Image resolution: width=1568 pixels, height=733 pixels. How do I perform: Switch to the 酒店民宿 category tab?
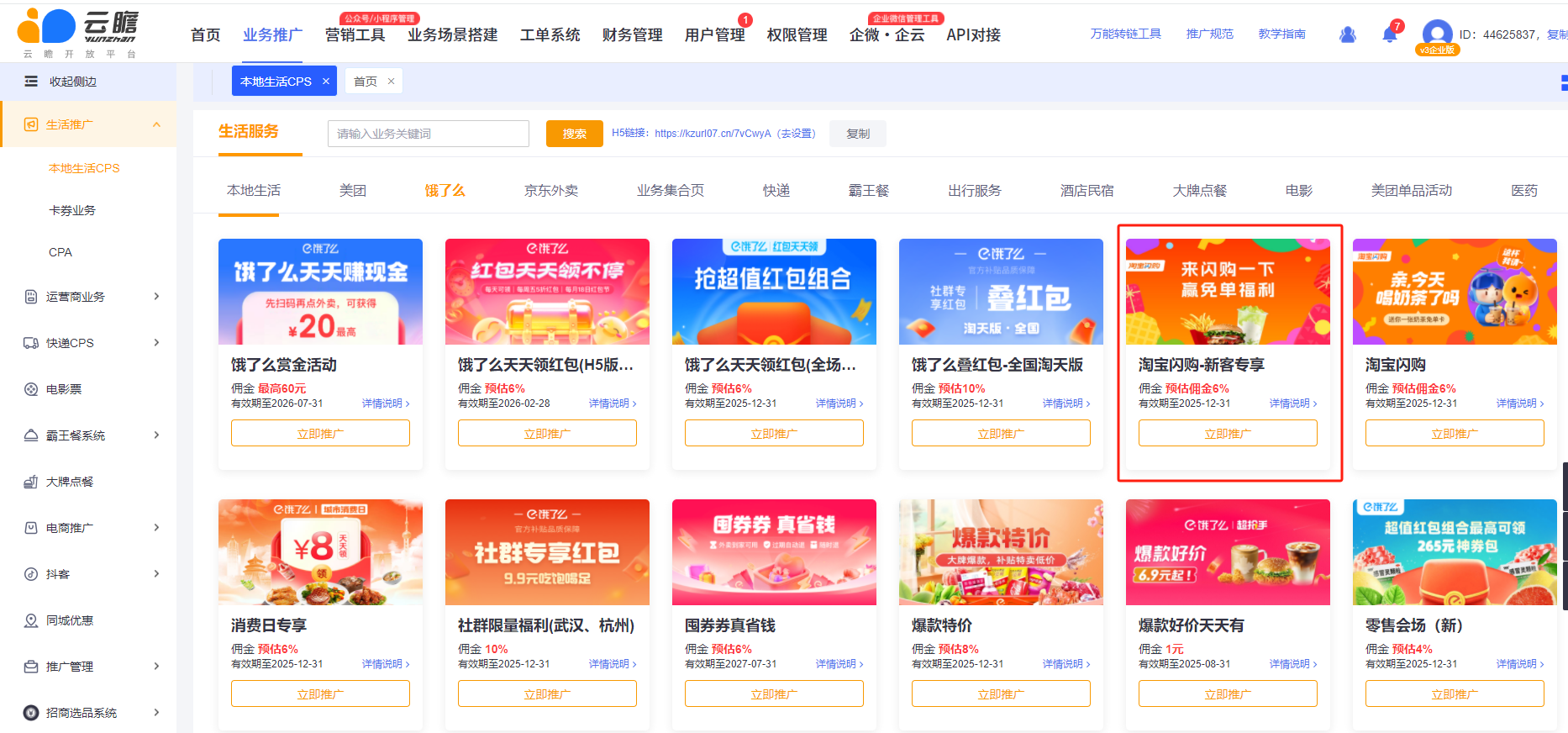tap(1087, 191)
